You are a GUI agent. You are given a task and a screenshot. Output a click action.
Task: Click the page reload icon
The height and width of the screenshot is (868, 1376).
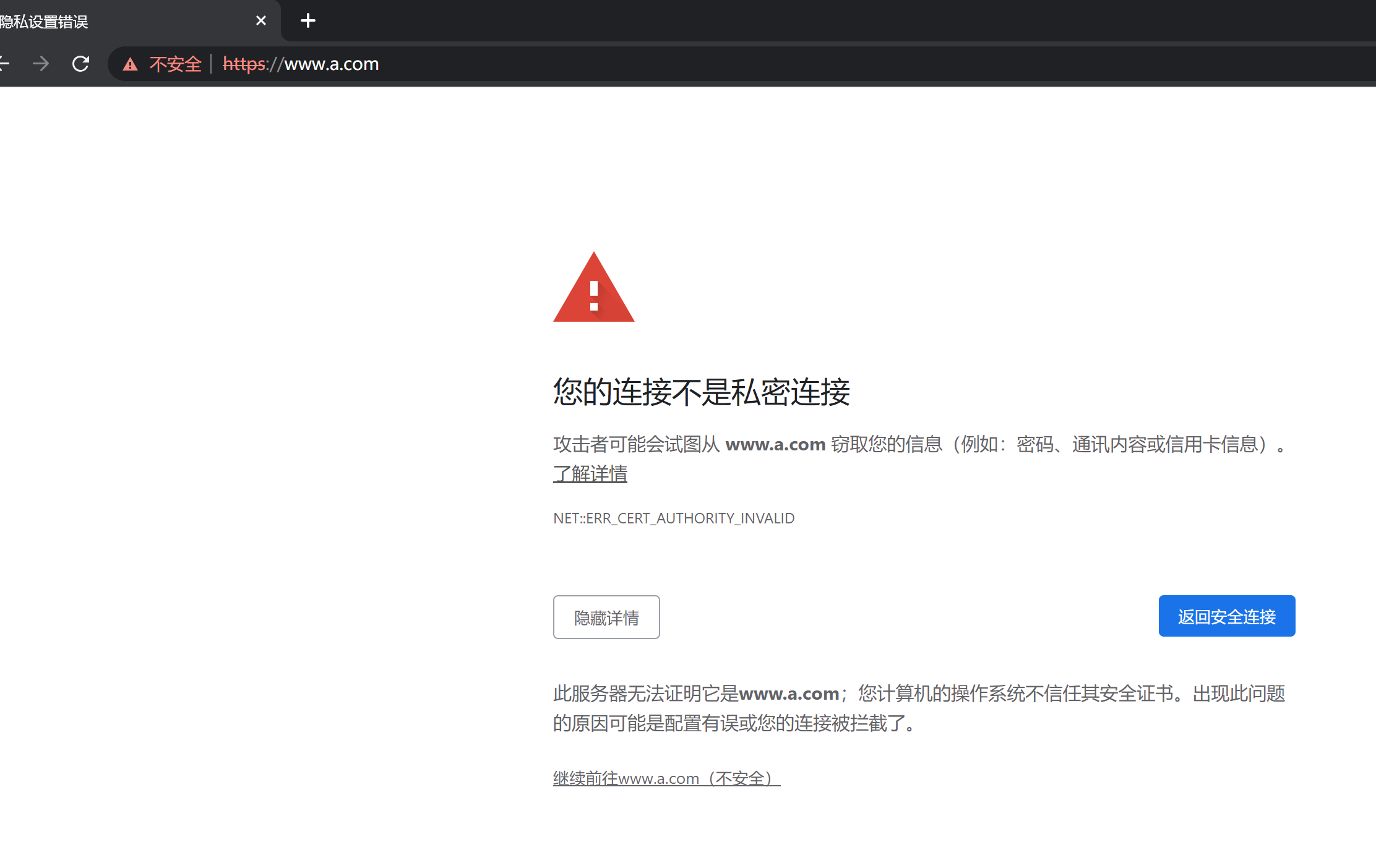click(x=81, y=64)
